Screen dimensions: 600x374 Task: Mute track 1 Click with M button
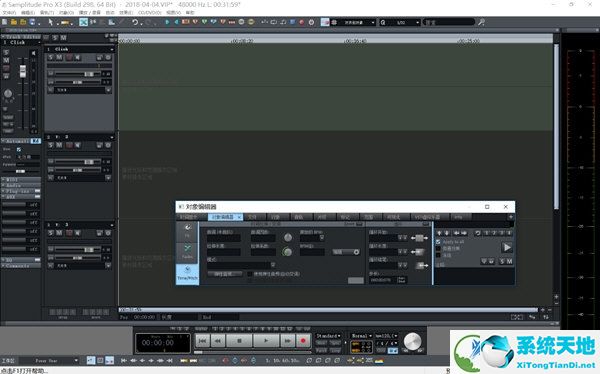coord(59,57)
